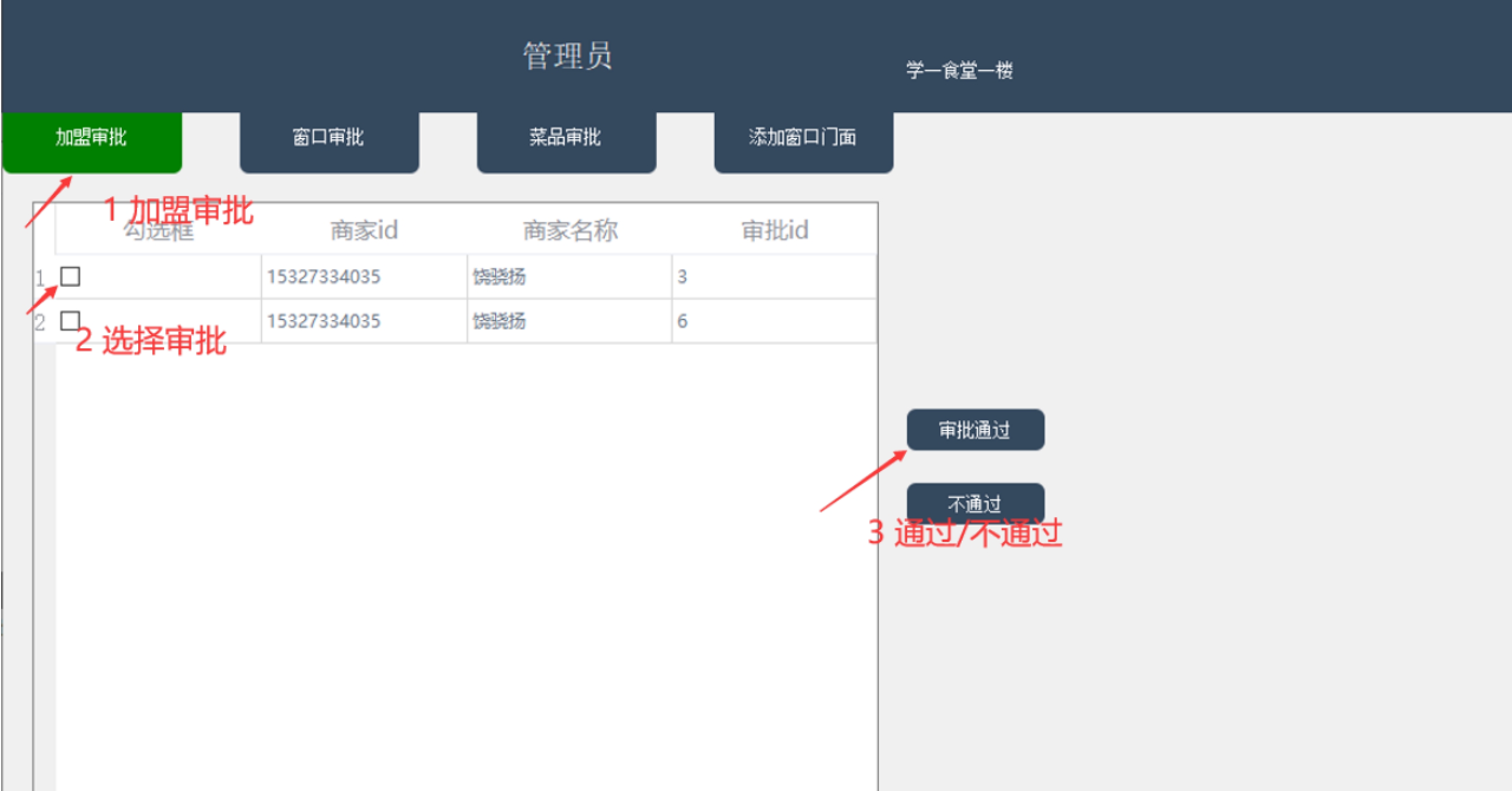The height and width of the screenshot is (791, 1512).
Task: Click the 审批通过 button
Action: [975, 430]
